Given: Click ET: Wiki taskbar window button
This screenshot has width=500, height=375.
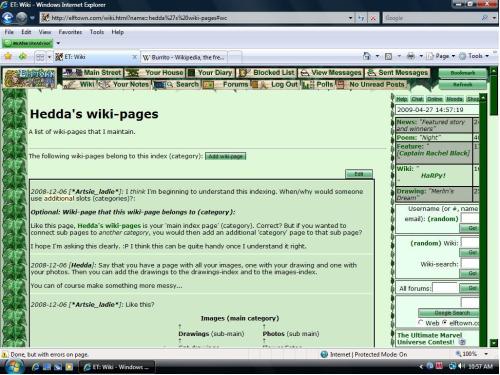Looking at the screenshot, I should pos(117,367).
